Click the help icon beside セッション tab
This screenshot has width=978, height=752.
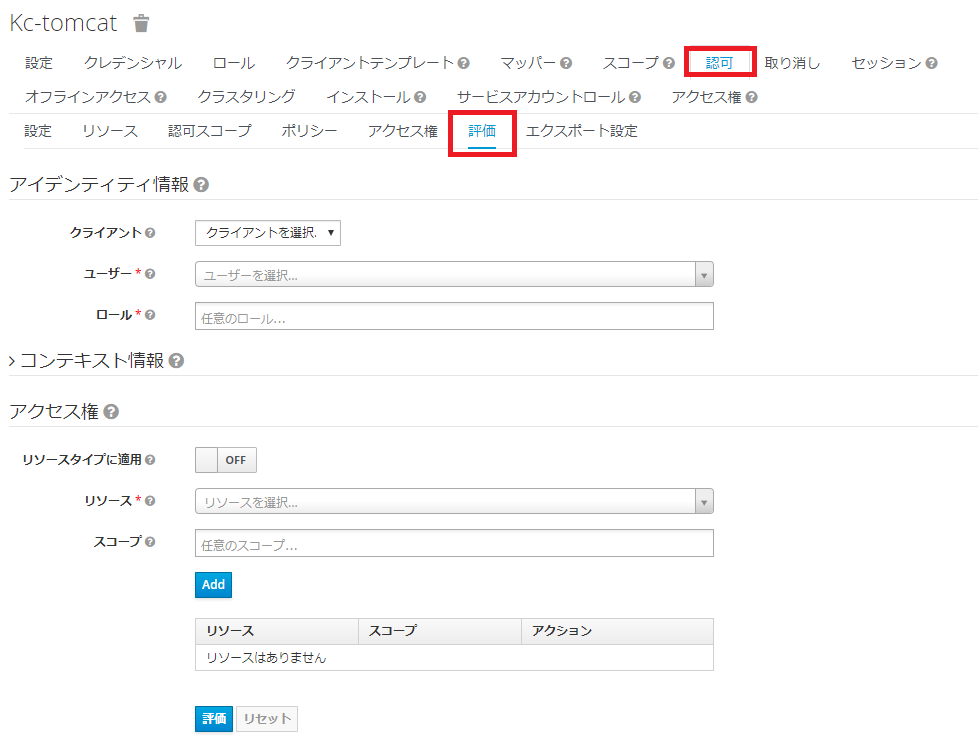pyautogui.click(x=932, y=62)
